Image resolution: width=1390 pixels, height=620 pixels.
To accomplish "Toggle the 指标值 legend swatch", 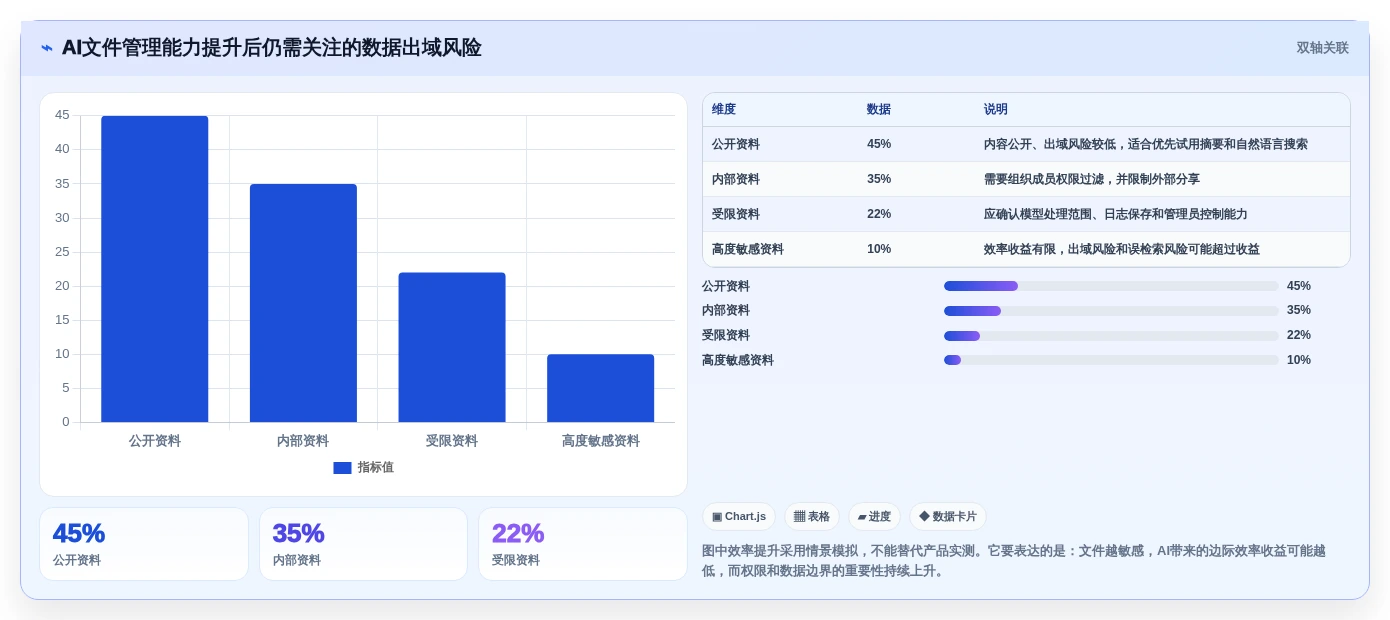I will 342,468.
